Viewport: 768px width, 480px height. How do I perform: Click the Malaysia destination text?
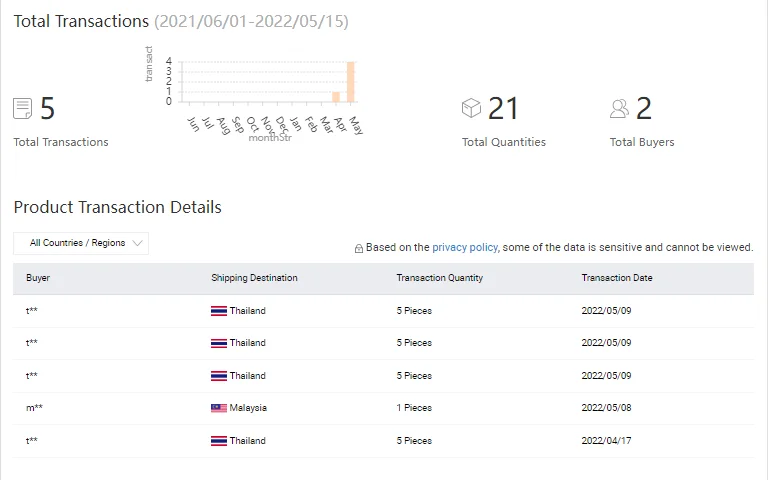coord(248,408)
